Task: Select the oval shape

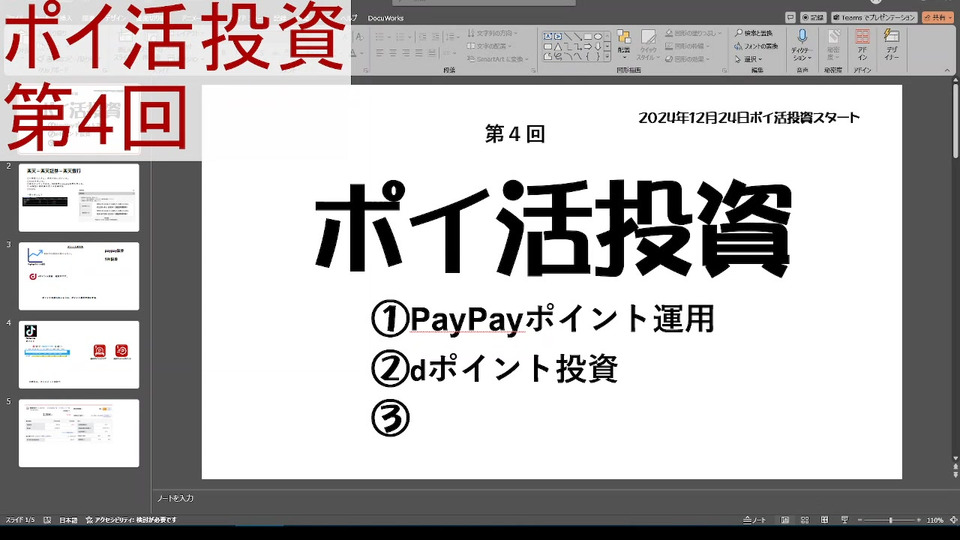Action: (598, 37)
